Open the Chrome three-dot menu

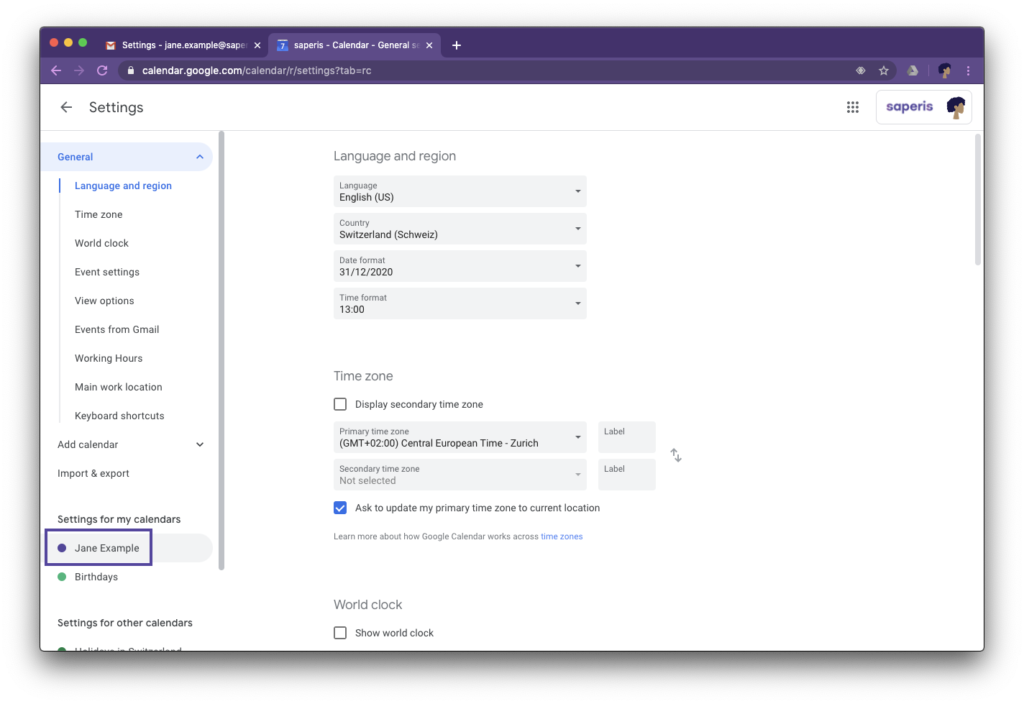click(x=968, y=71)
